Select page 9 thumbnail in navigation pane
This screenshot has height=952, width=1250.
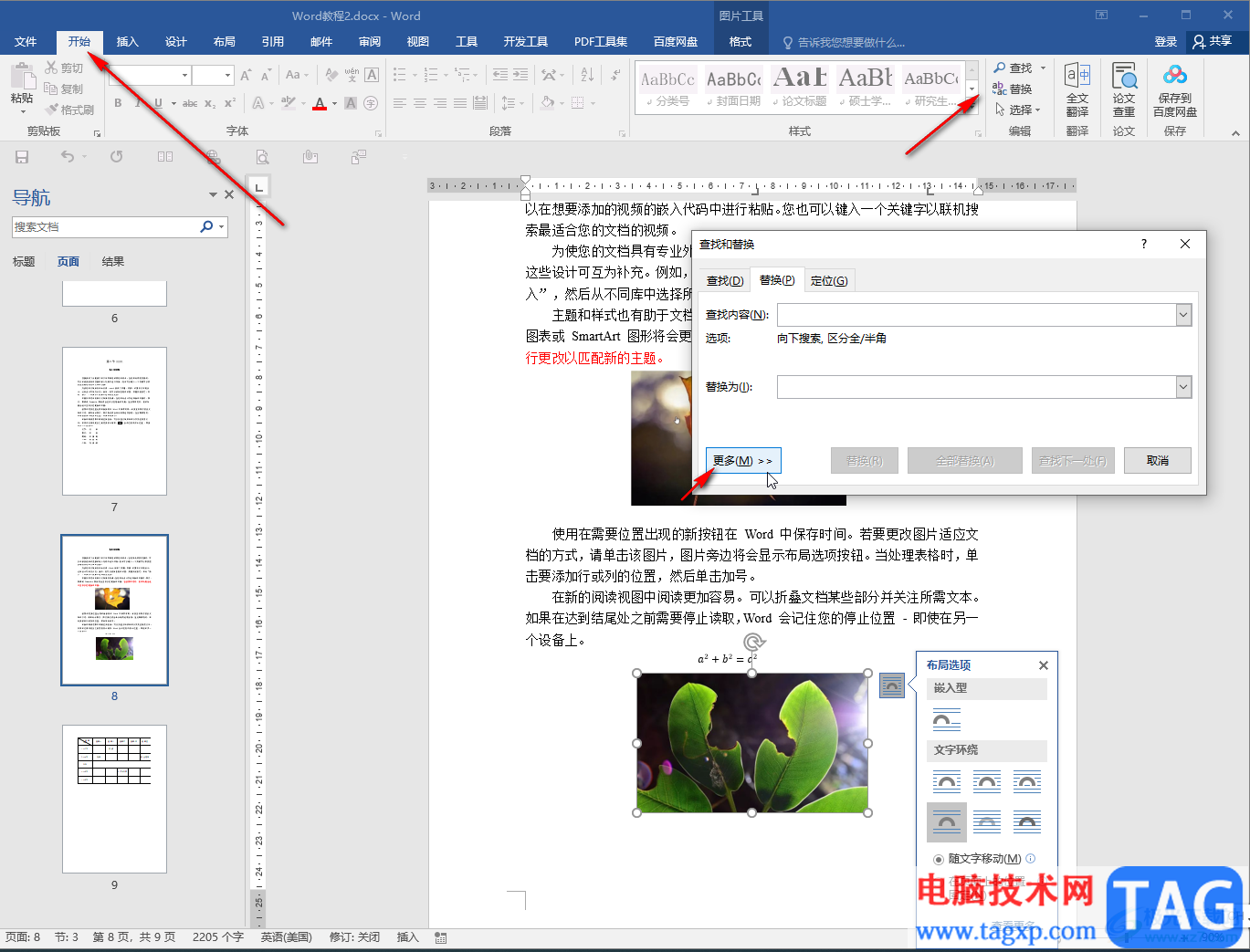(114, 800)
